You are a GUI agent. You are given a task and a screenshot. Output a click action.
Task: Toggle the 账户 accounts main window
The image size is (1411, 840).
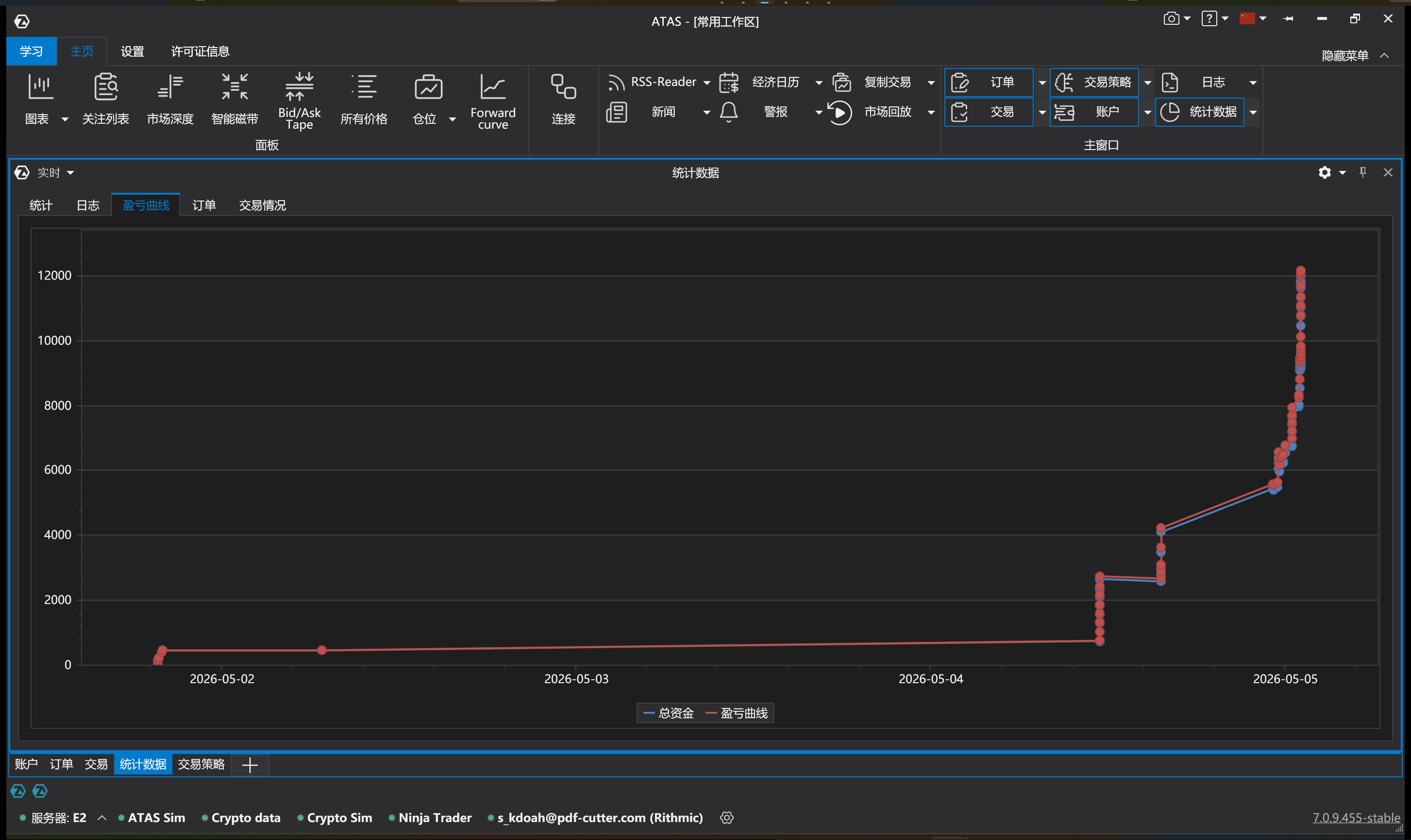point(1094,112)
